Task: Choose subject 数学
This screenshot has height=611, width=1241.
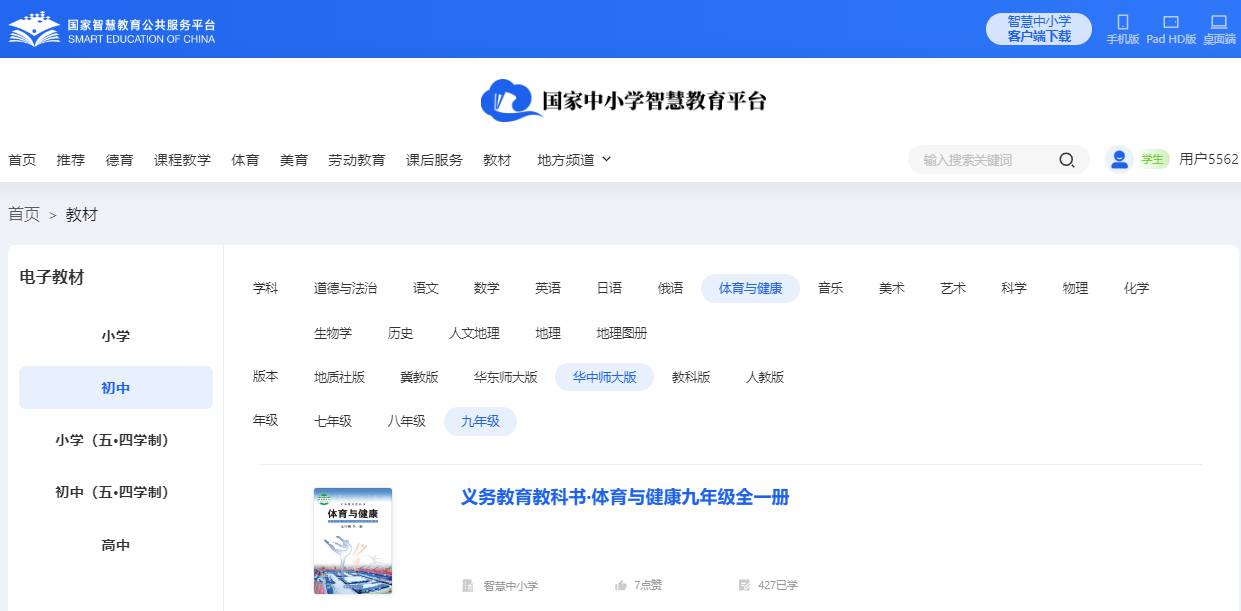Action: click(487, 288)
